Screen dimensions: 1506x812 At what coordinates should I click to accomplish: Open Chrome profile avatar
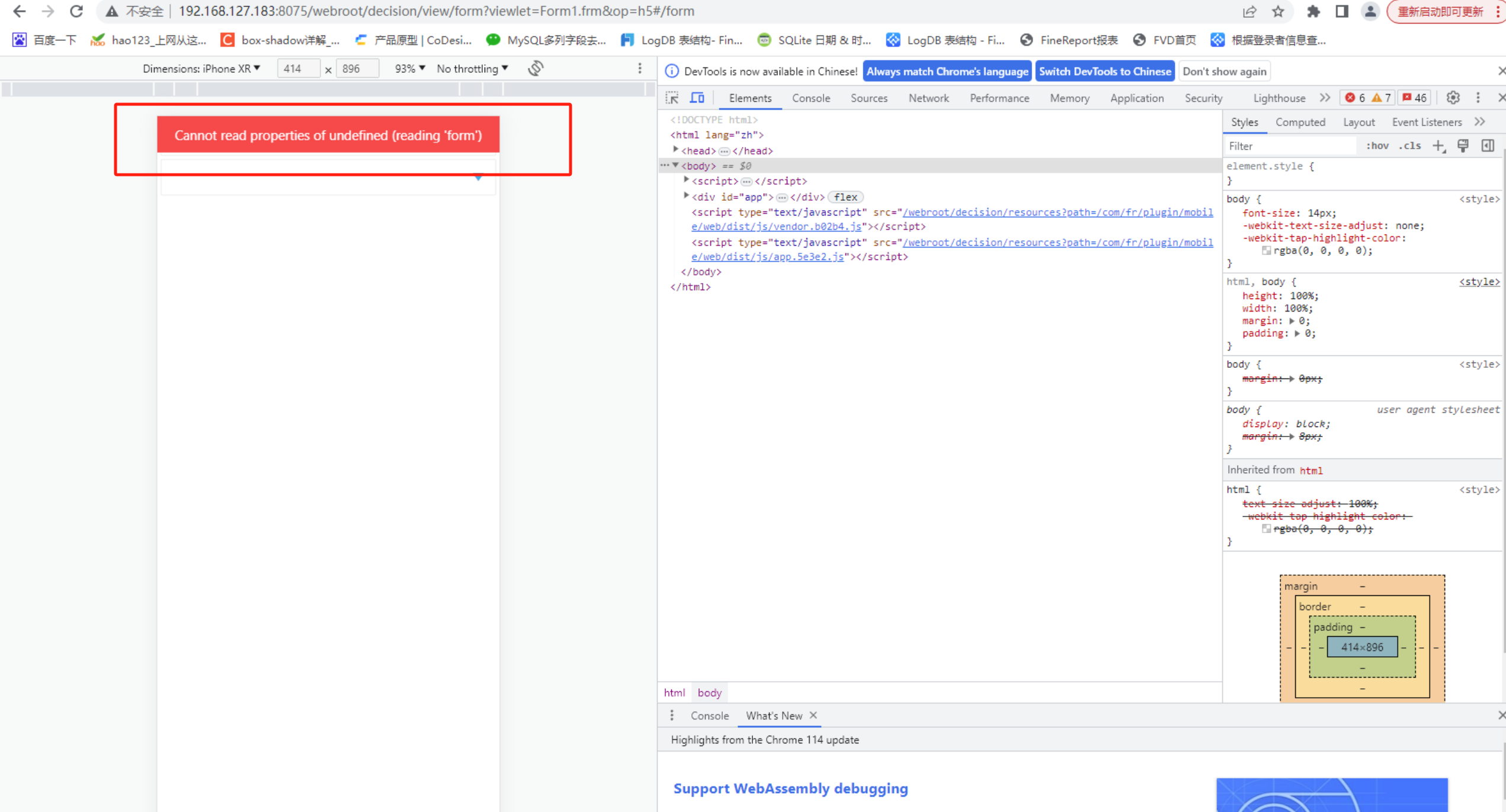pos(1370,11)
